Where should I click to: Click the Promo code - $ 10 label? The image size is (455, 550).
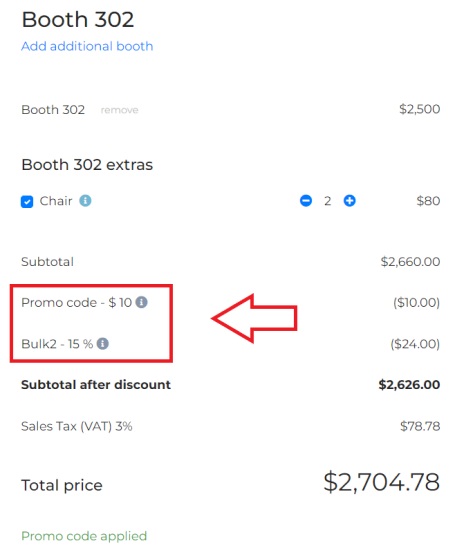pos(76,302)
